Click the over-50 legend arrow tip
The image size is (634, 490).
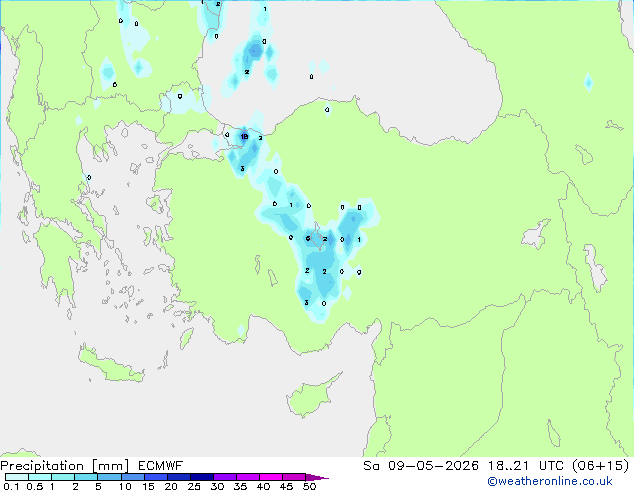[x=317, y=477]
